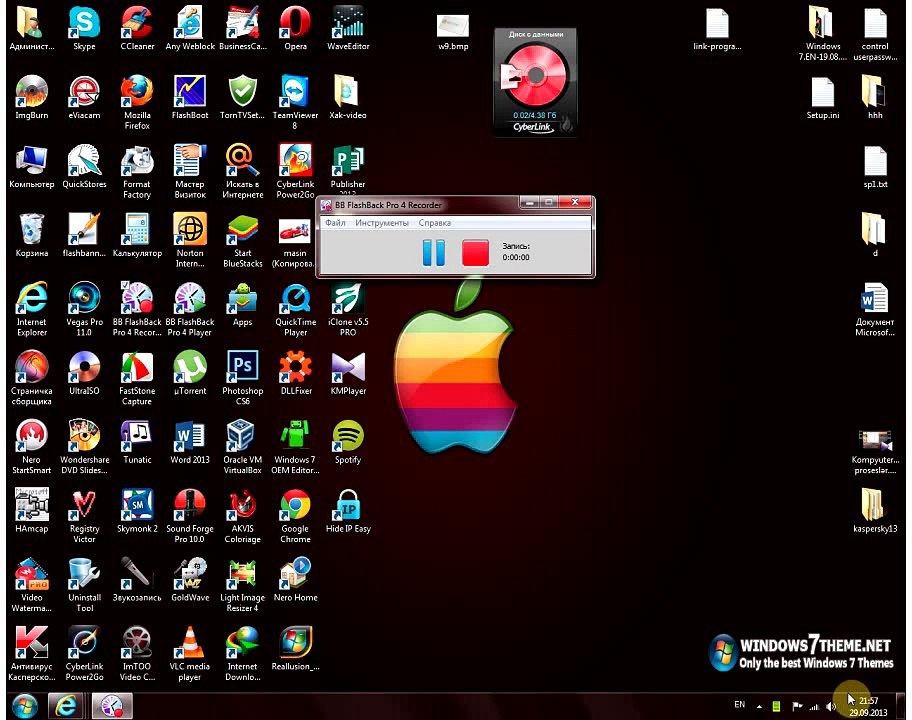This screenshot has height=720, width=912.
Task: Select the iClone v5.5 PRO icon
Action: pos(348,309)
